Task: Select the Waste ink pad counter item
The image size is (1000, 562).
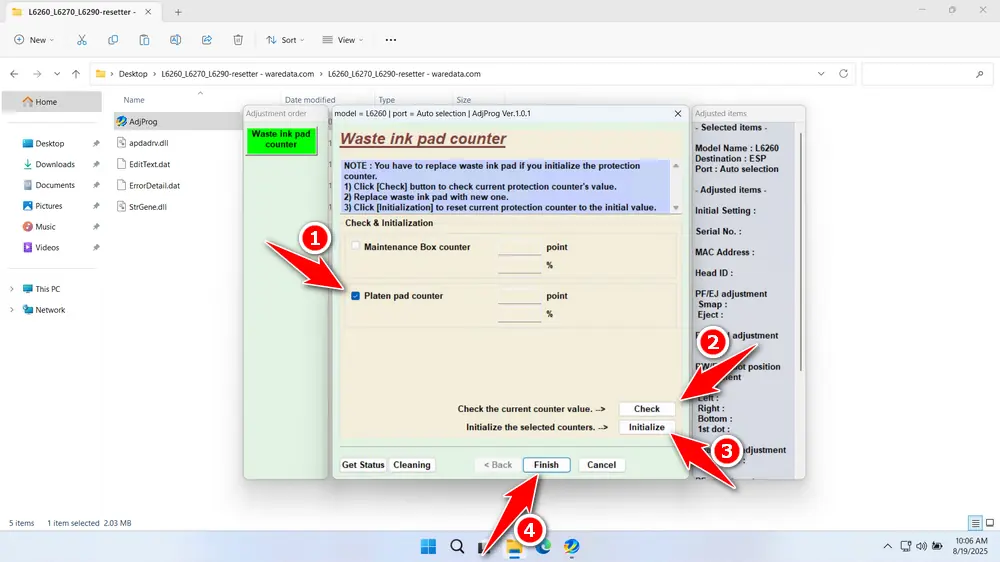Action: click(x=281, y=139)
